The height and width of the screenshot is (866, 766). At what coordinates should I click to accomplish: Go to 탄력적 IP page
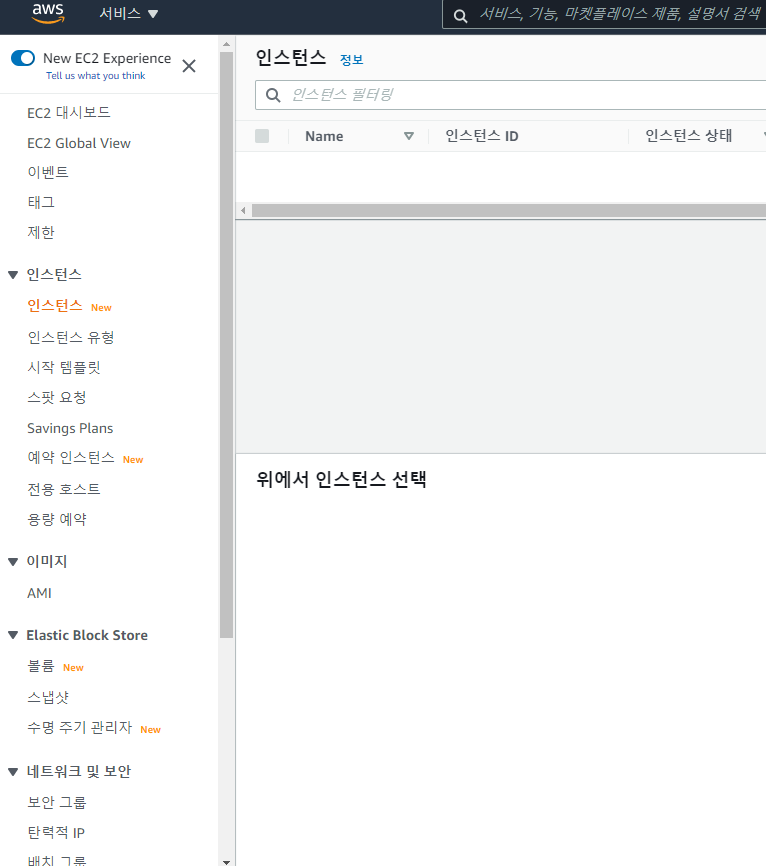pos(56,832)
